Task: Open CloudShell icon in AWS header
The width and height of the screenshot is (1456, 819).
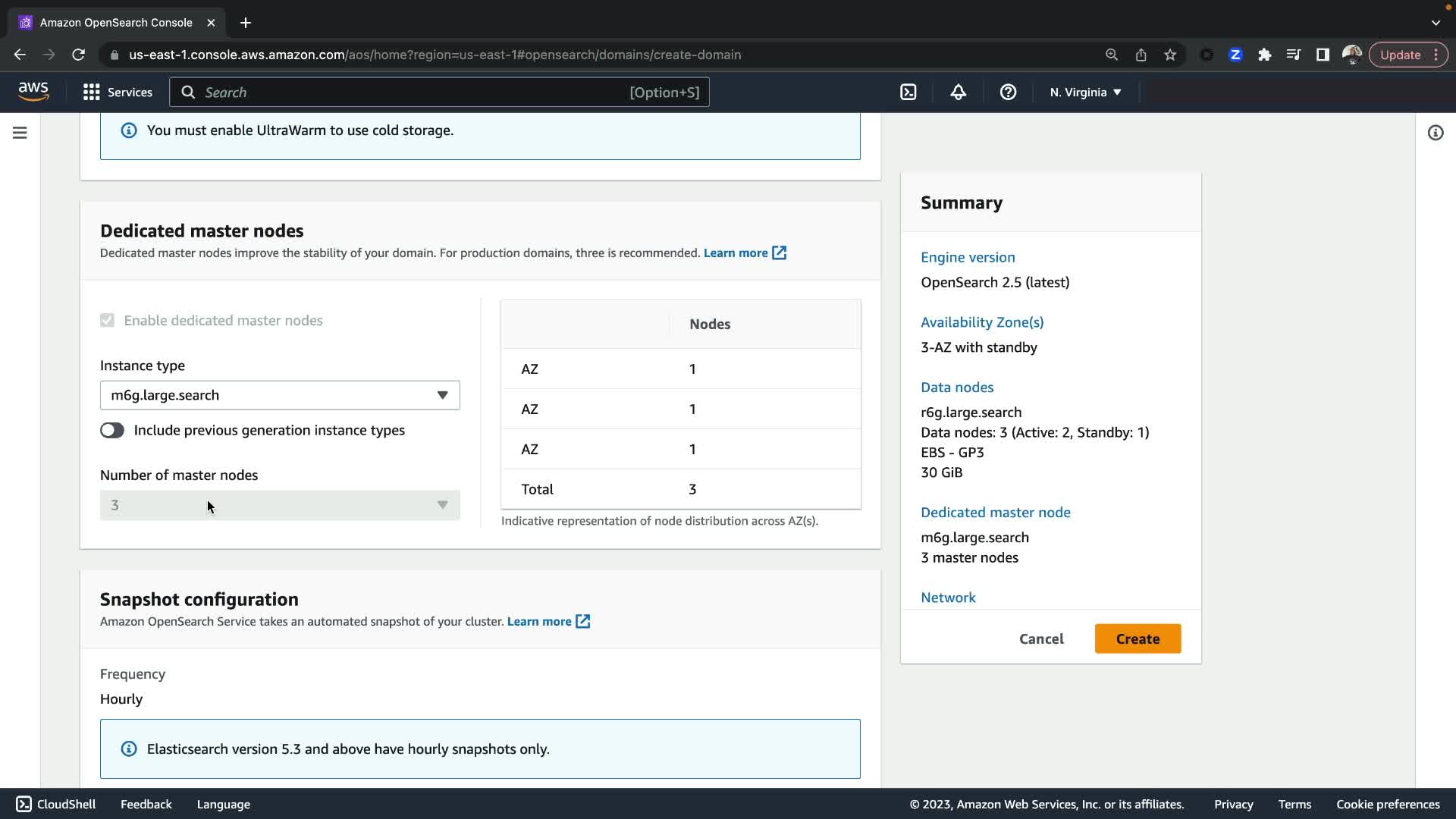Action: 908,92
